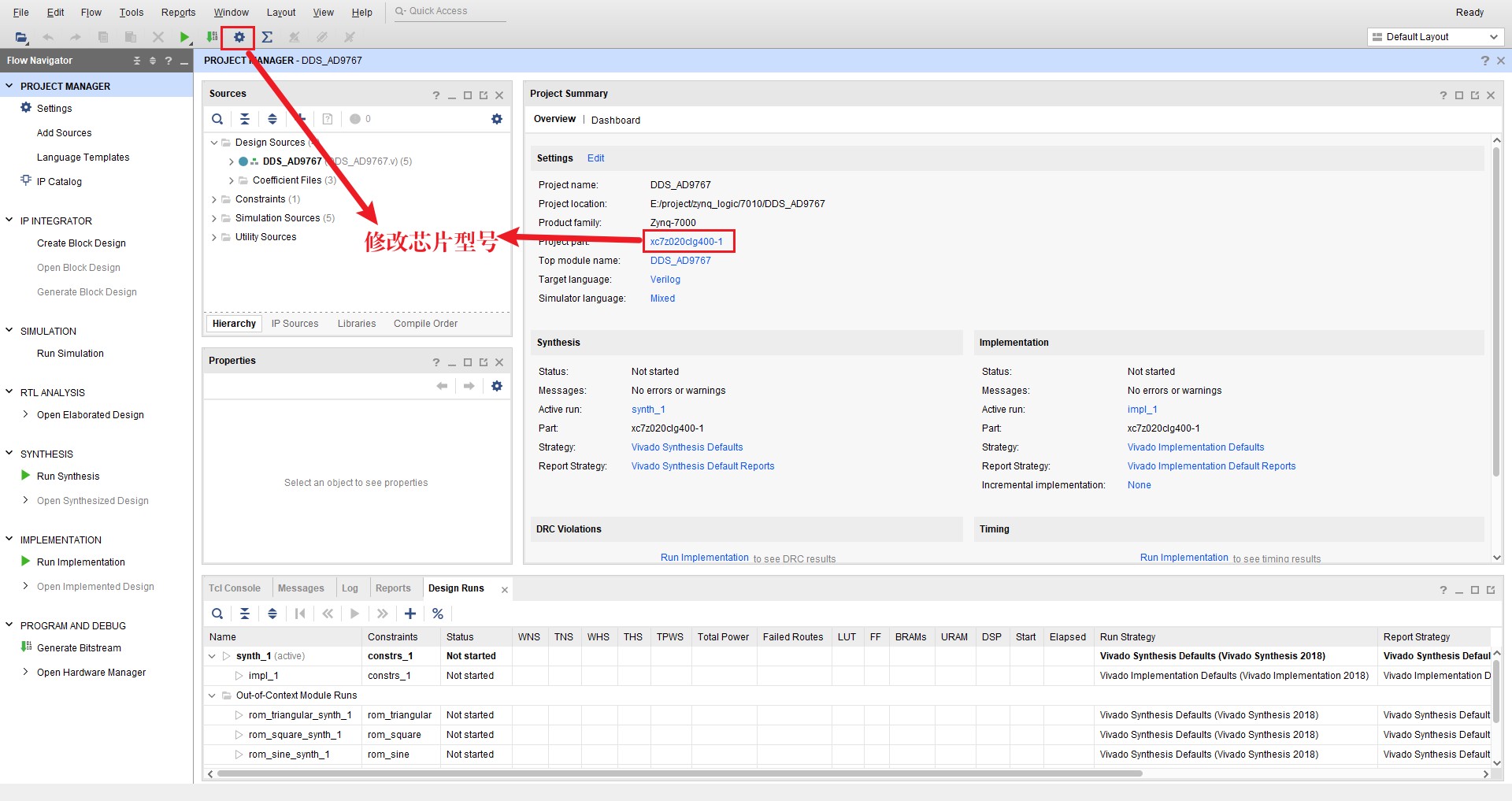Click the synth_1 active run link
This screenshot has width=1512, height=801.
pyautogui.click(x=648, y=410)
